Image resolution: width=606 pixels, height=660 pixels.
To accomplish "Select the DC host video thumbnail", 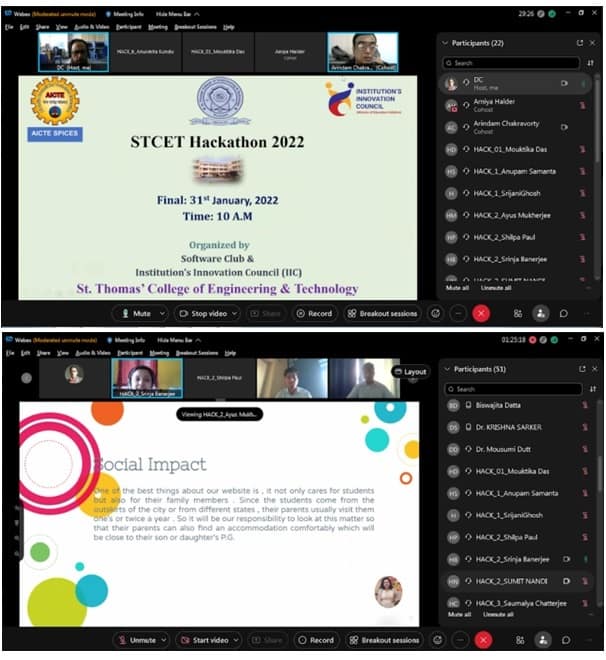I will tap(74, 52).
